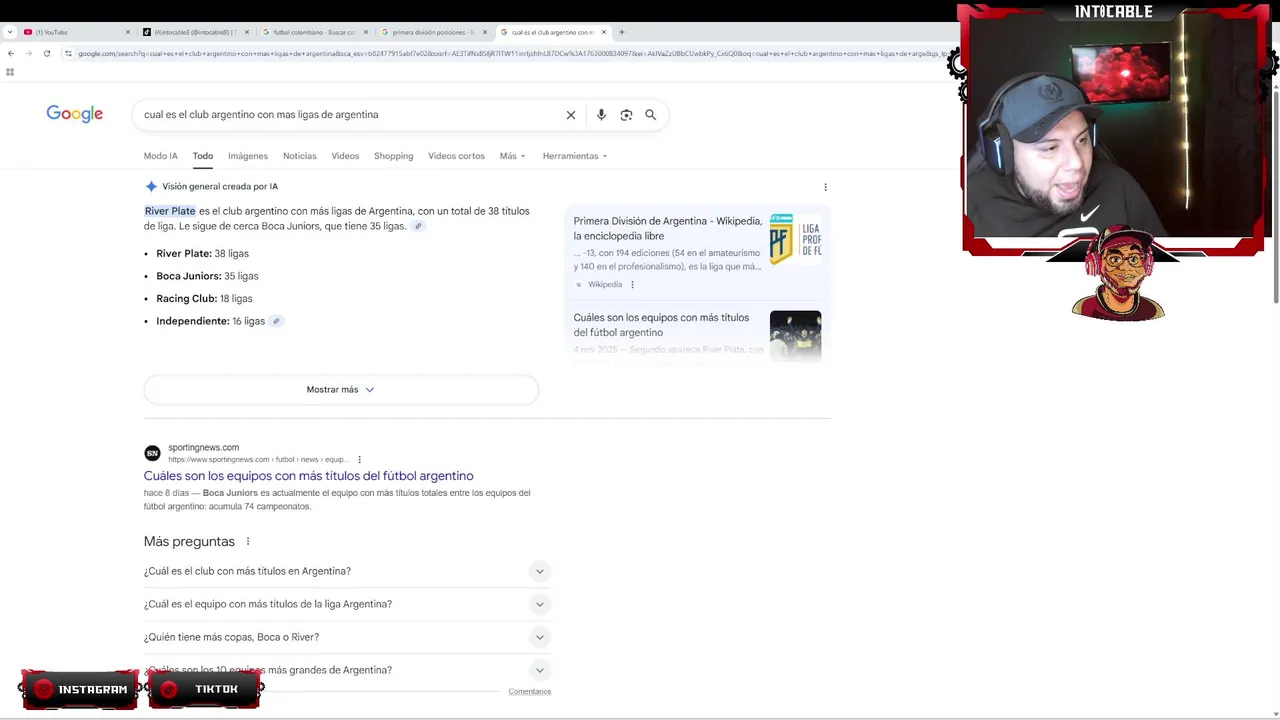Open the site info icon in address bar
This screenshot has width=1280, height=720.
click(68, 53)
